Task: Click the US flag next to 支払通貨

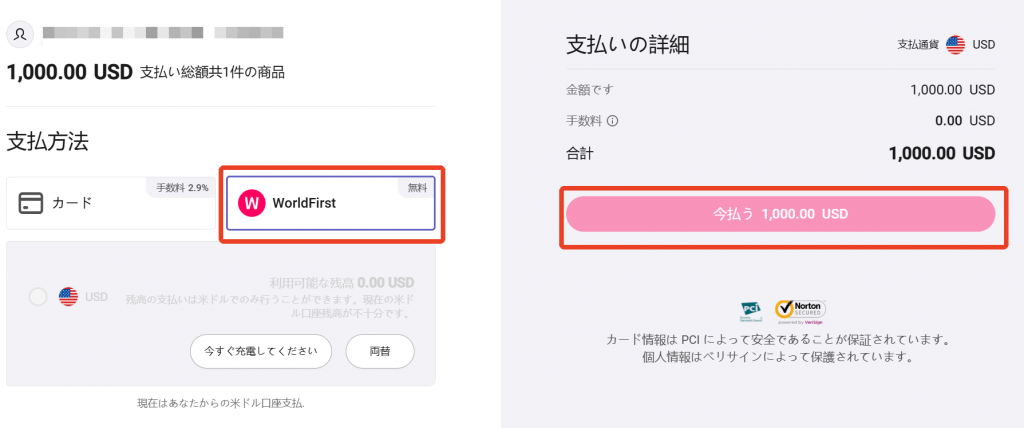Action: click(955, 44)
